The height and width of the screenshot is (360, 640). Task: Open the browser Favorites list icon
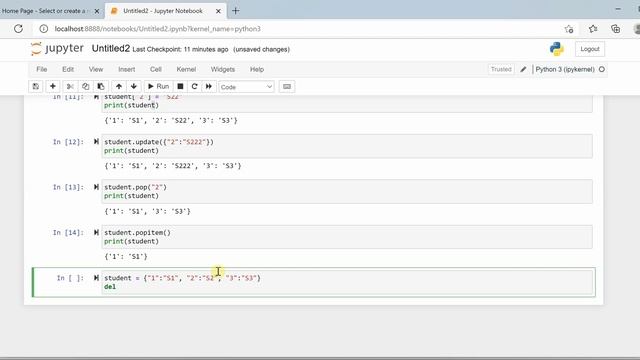tap(593, 29)
